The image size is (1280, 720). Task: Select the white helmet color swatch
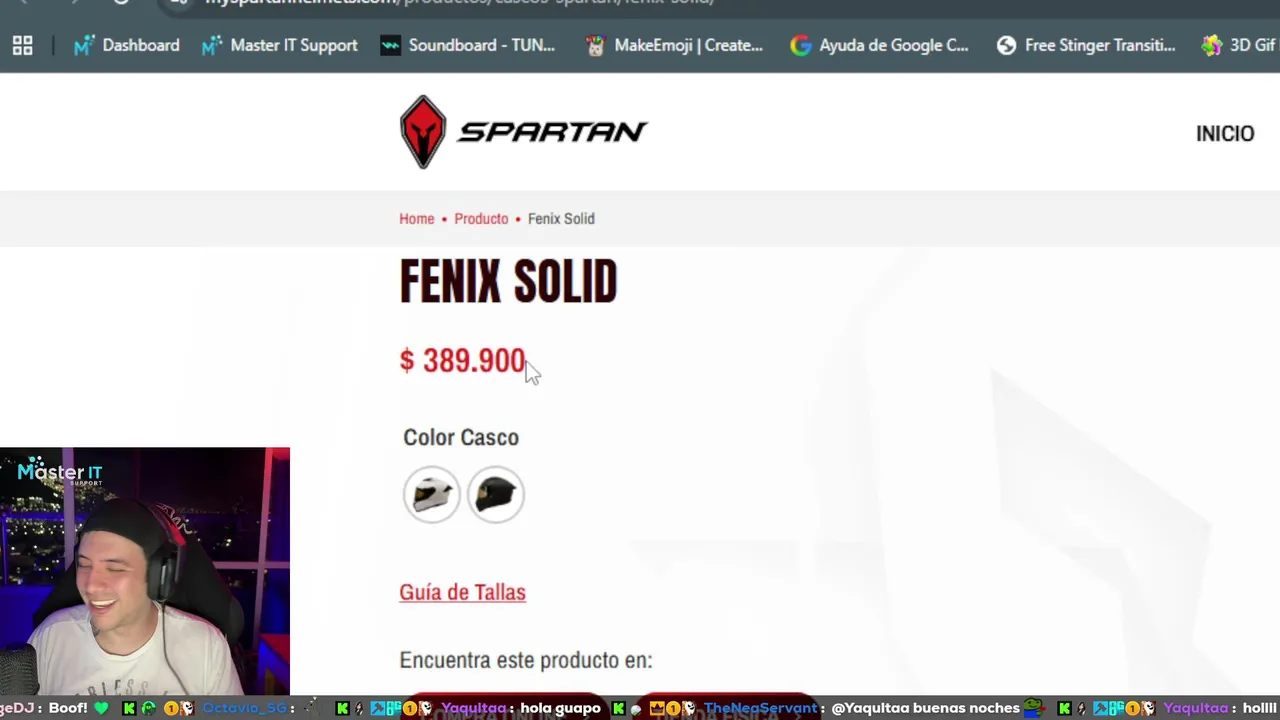tap(432, 494)
